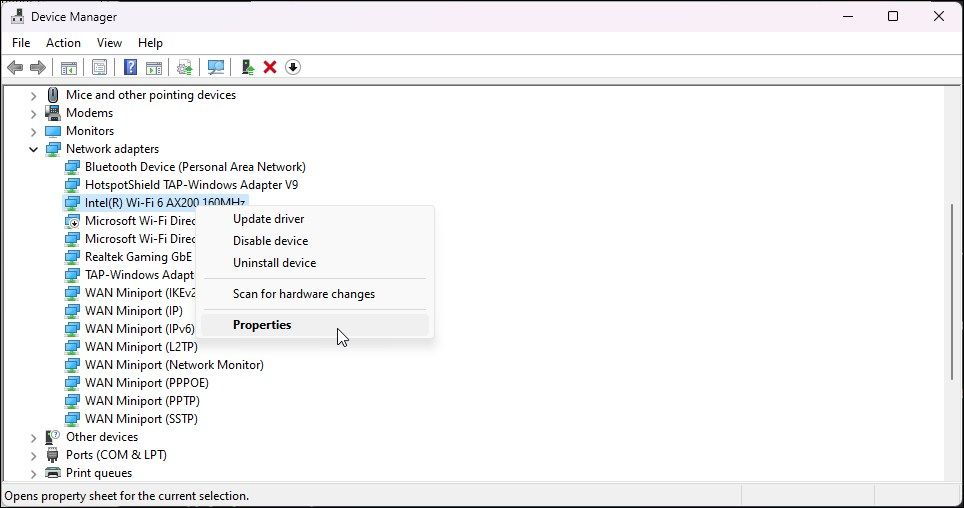This screenshot has height=508, width=964.
Task: Select Bluetooth Device (Personal Area Network)
Action: [195, 167]
